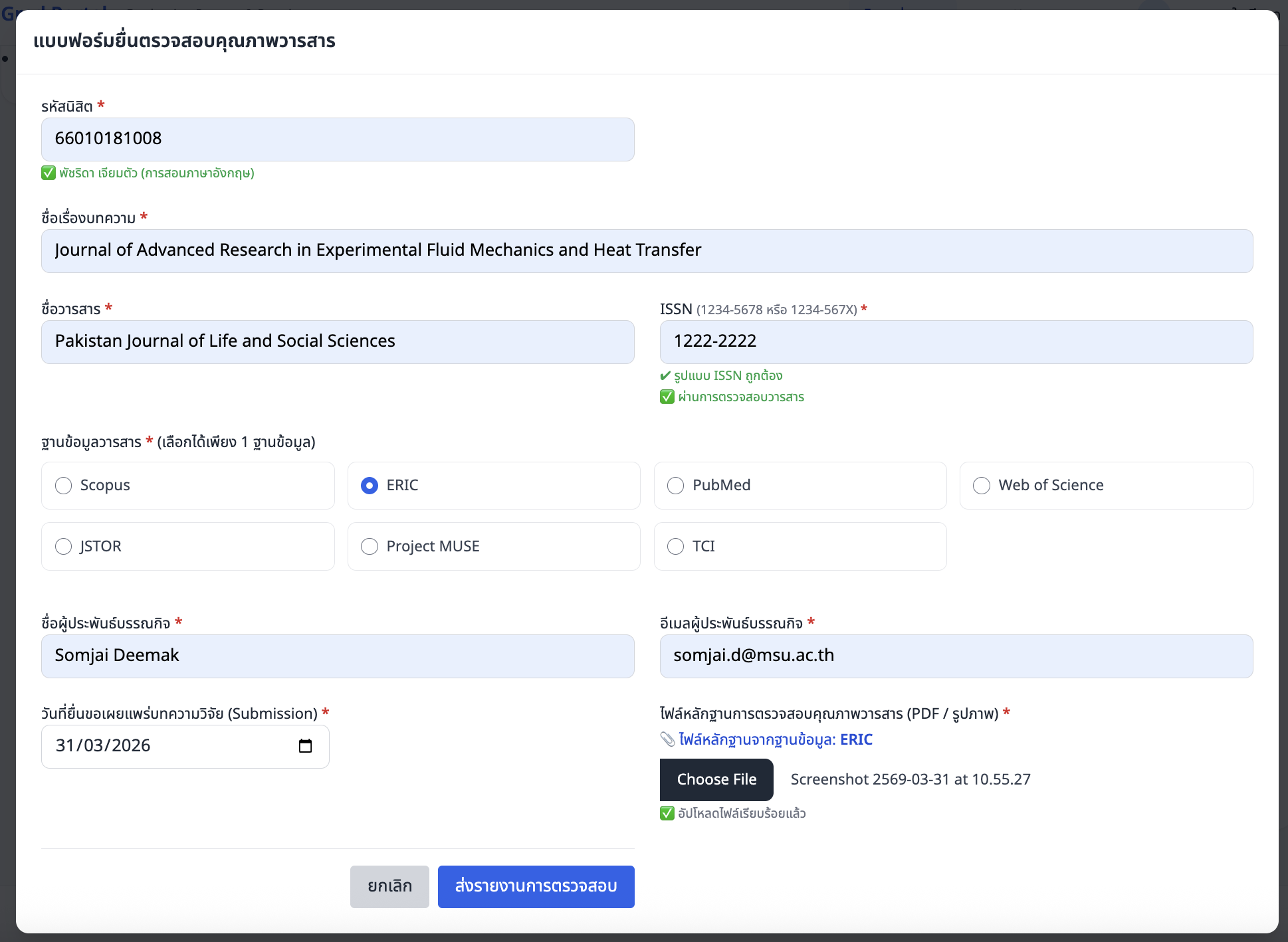Viewport: 1288px width, 942px height.
Task: Click the article title input field
Action: (647, 250)
